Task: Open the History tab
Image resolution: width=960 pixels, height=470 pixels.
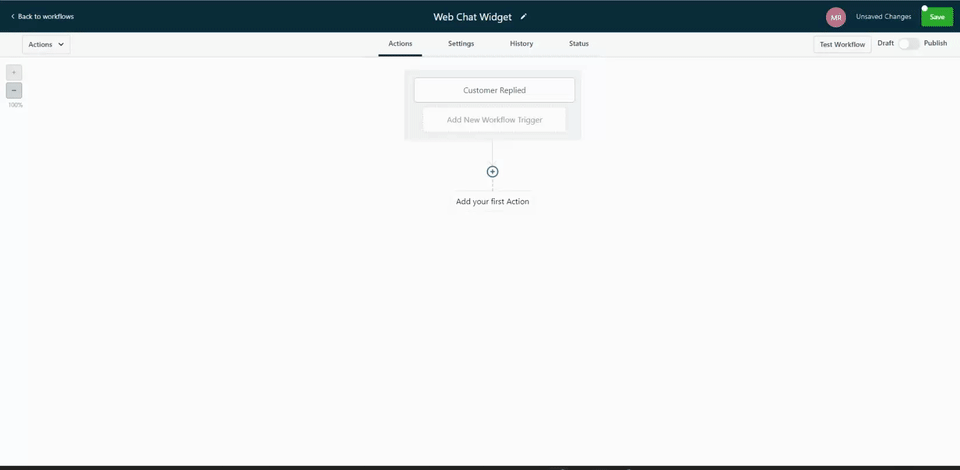Action: coord(521,44)
